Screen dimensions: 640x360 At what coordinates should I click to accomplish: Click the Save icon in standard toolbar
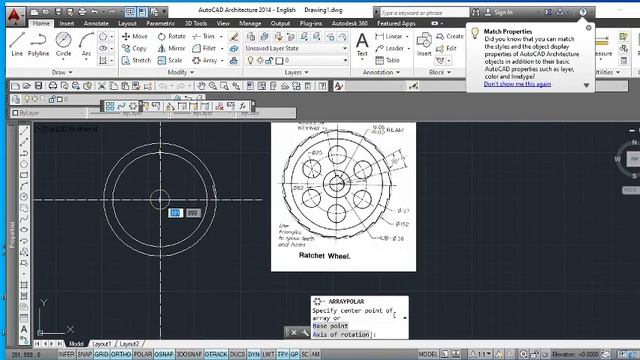click(x=38, y=86)
